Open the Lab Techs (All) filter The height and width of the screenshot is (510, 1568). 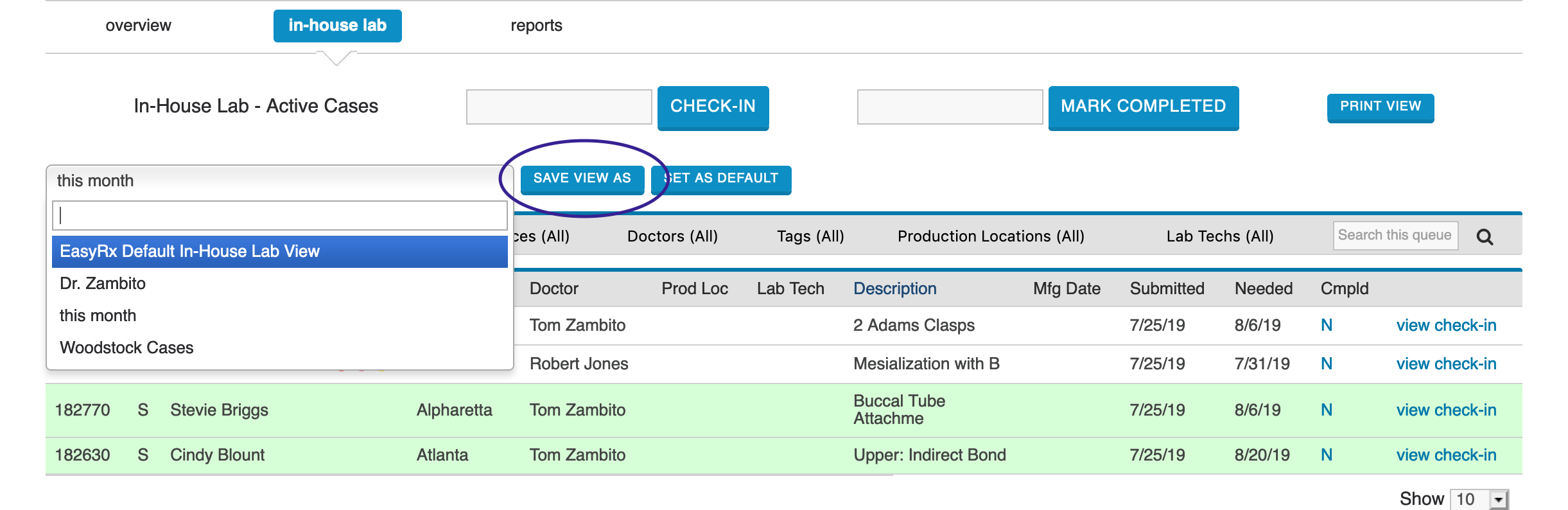[1220, 236]
